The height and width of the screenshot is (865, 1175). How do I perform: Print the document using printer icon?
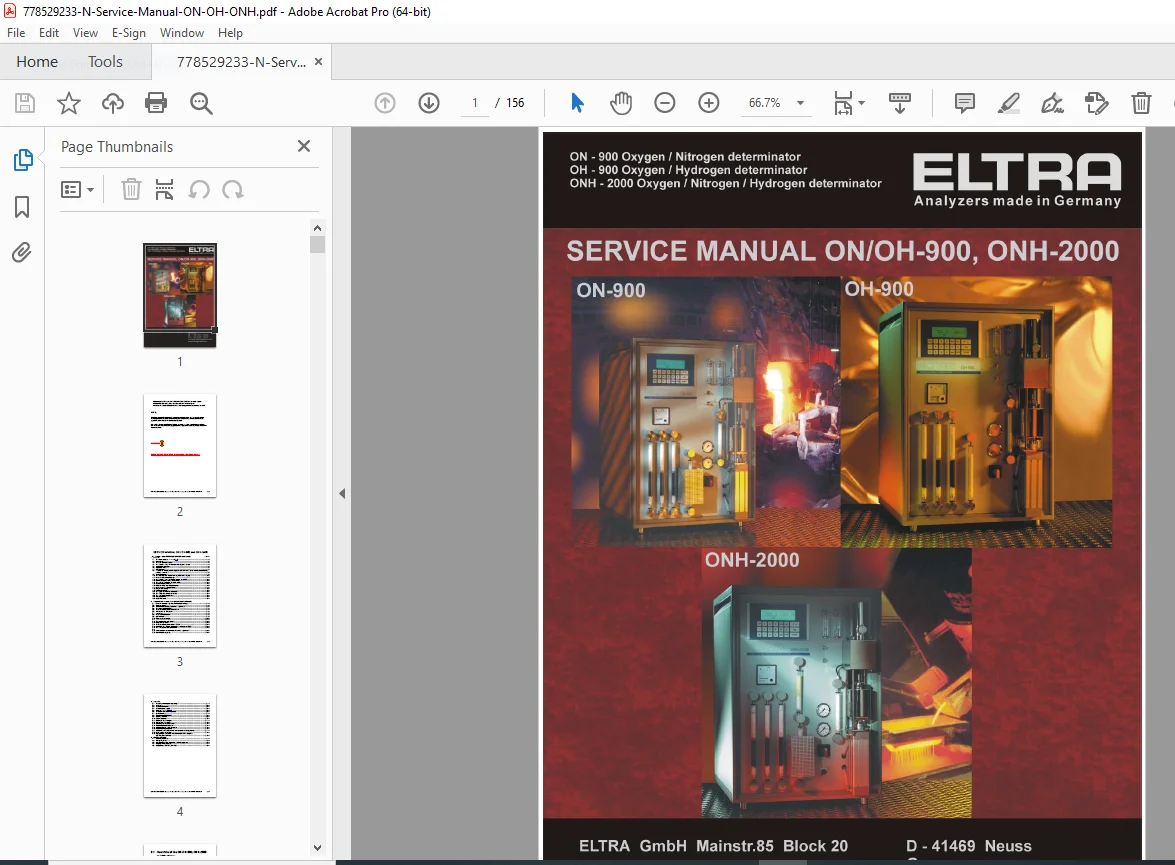[156, 103]
